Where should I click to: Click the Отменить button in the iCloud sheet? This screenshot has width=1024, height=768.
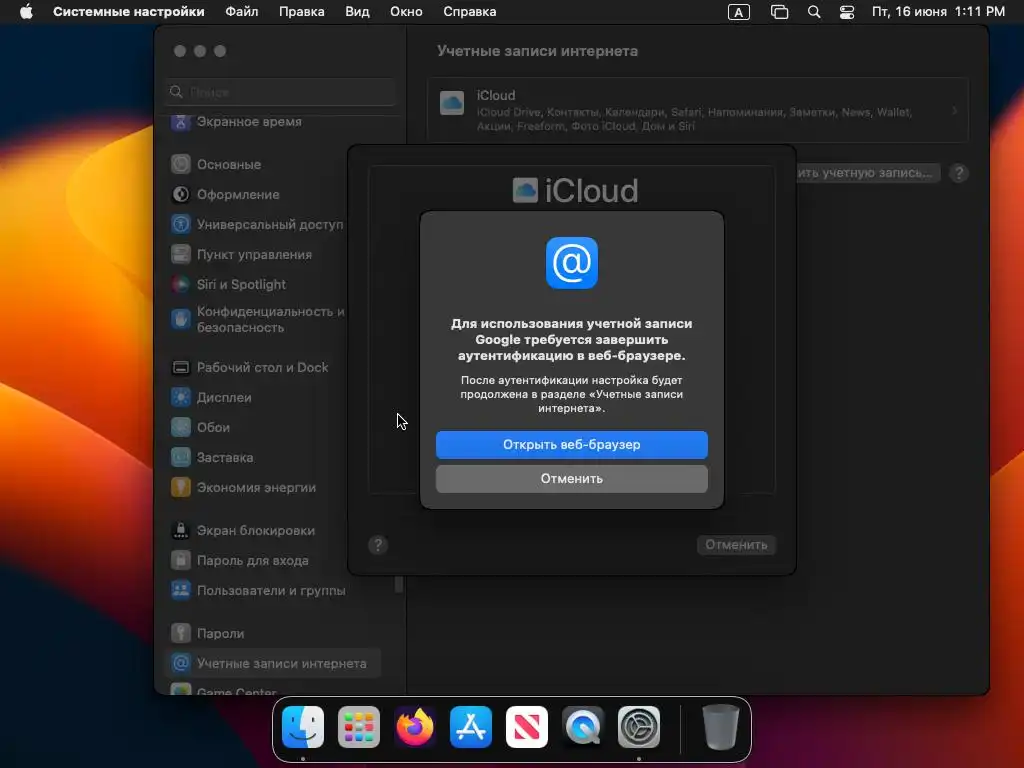(x=736, y=545)
